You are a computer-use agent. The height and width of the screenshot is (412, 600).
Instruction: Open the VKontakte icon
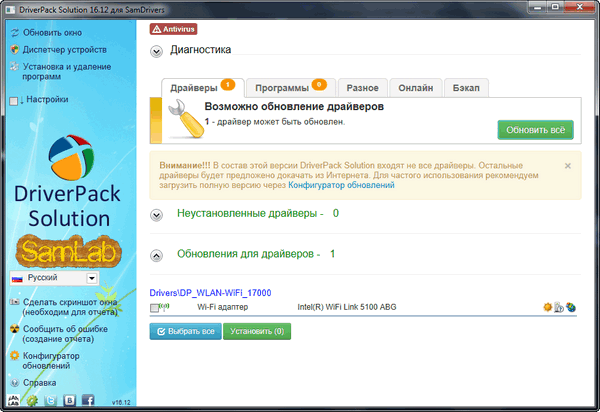pyautogui.click(x=69, y=401)
